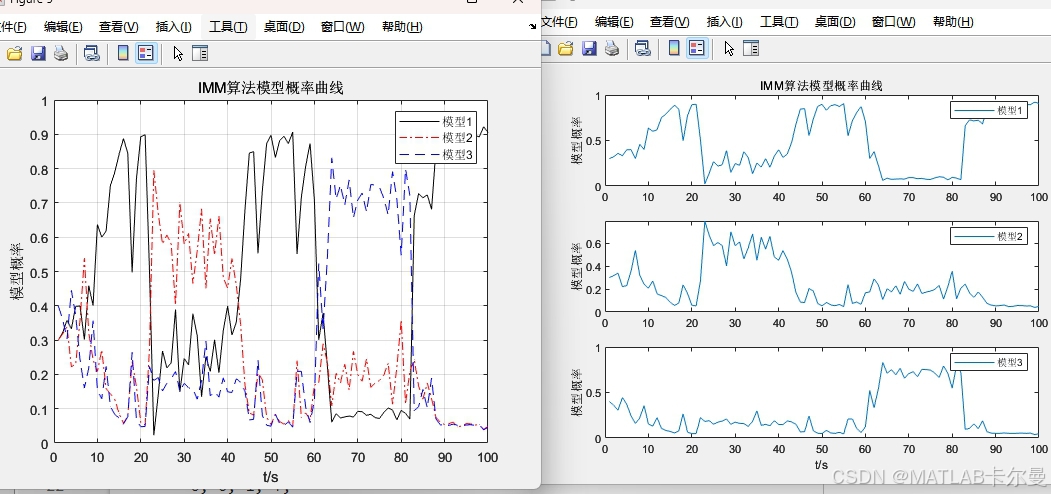Save figure icon in right figure toolbar
The height and width of the screenshot is (494, 1051).
(589, 48)
